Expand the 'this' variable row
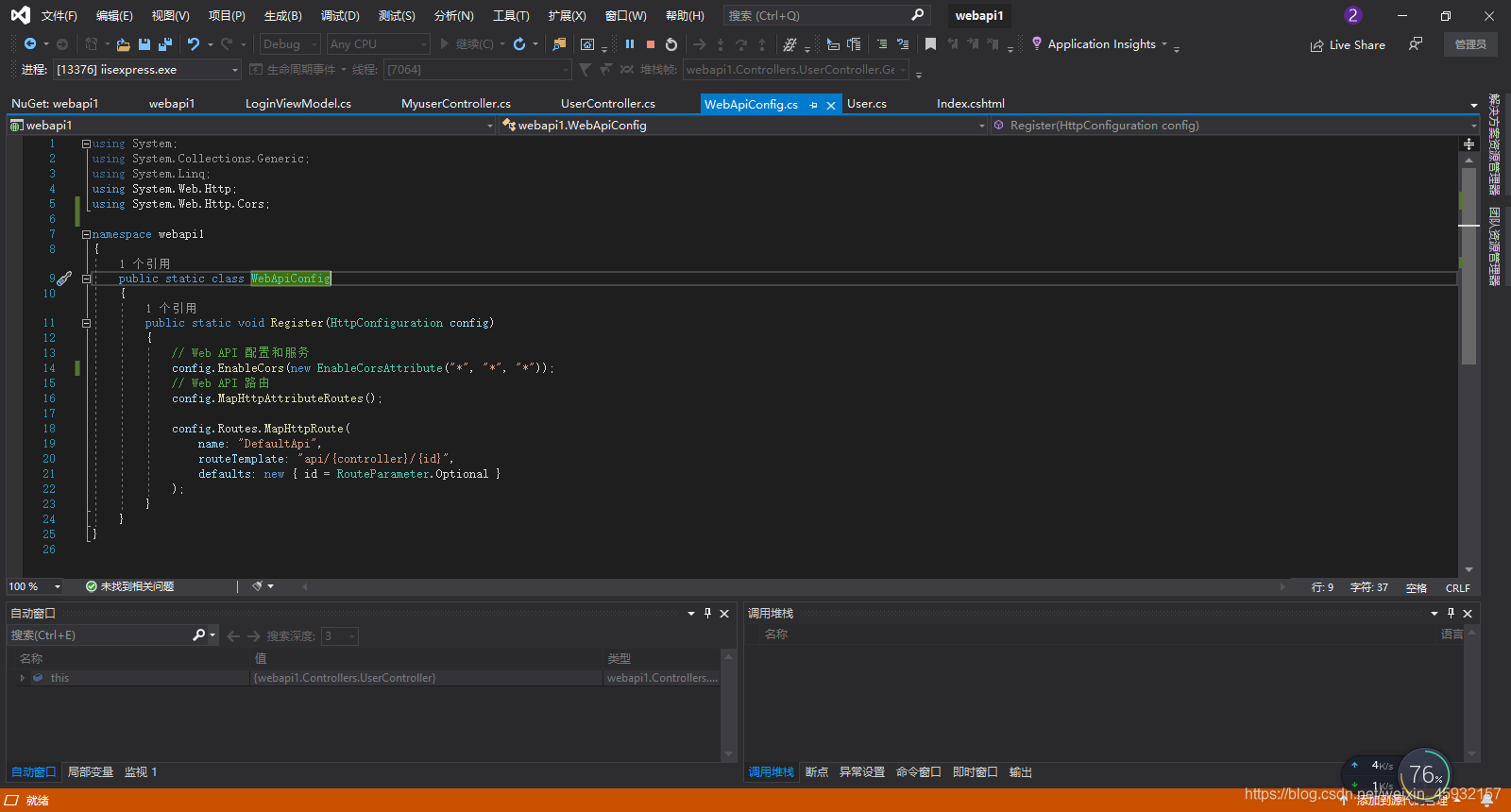Viewport: 1511px width, 812px height. 23,678
